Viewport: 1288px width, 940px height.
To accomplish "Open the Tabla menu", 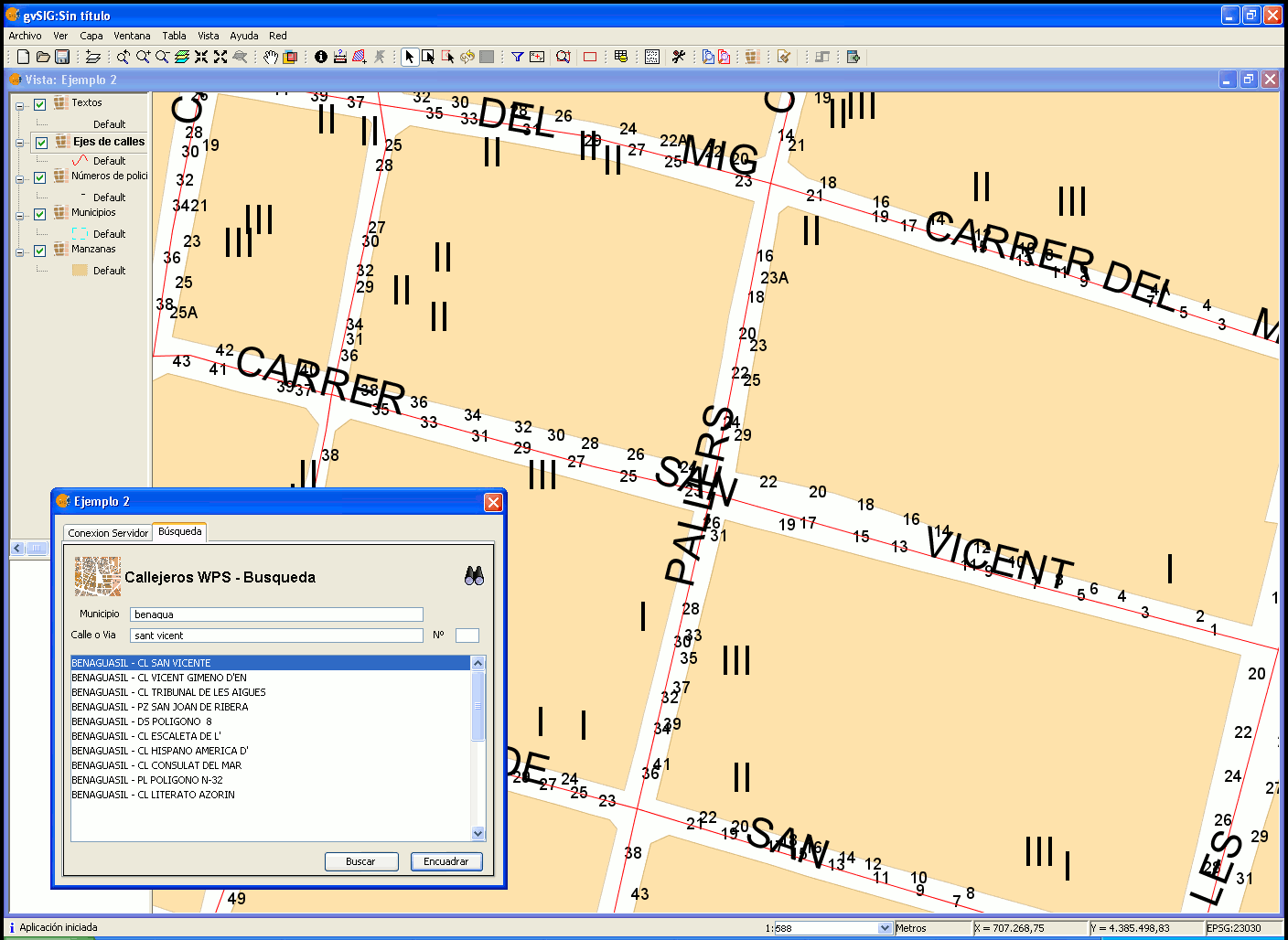I will (x=174, y=36).
